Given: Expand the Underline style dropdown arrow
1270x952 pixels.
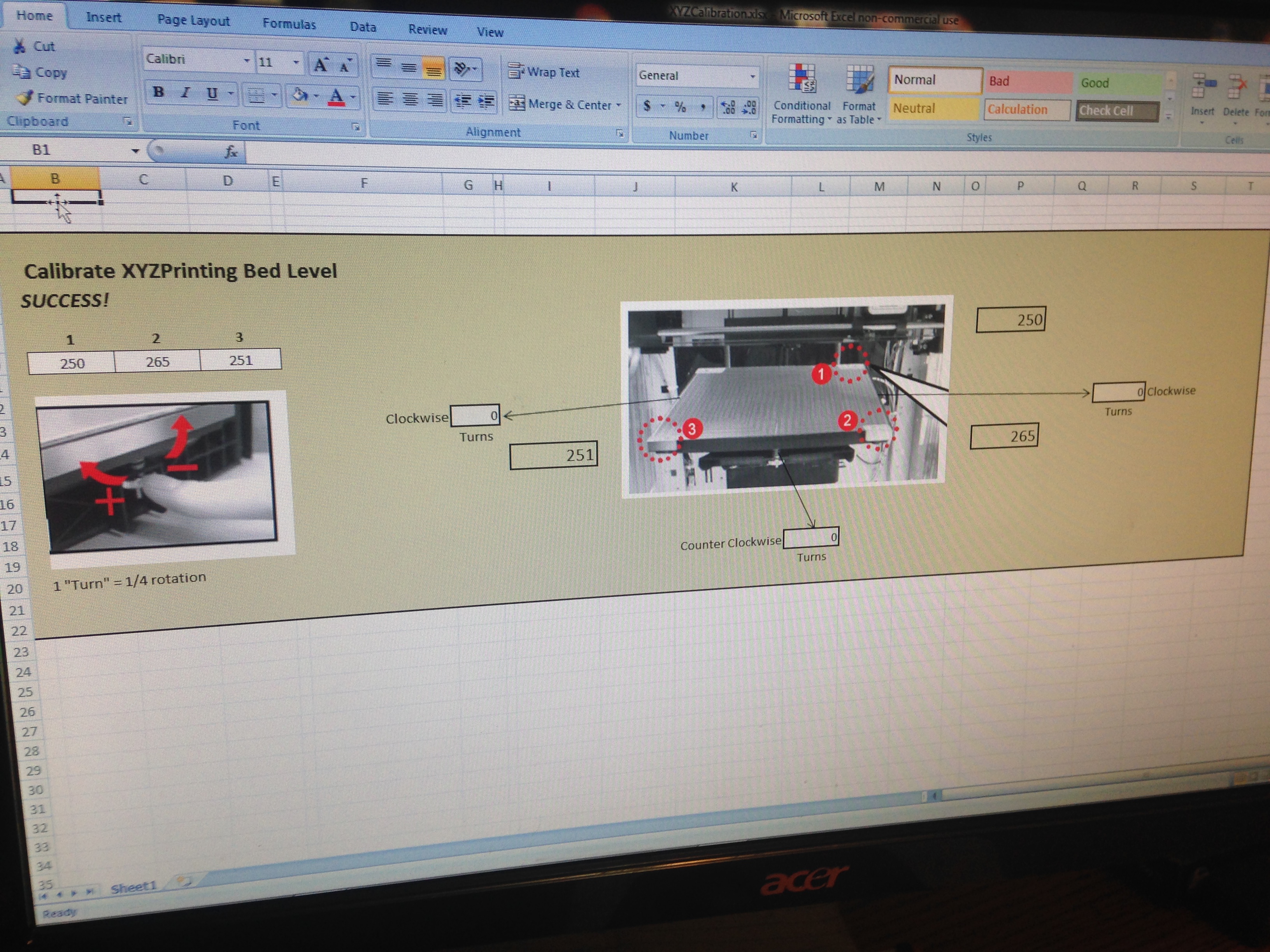Looking at the screenshot, I should 230,94.
